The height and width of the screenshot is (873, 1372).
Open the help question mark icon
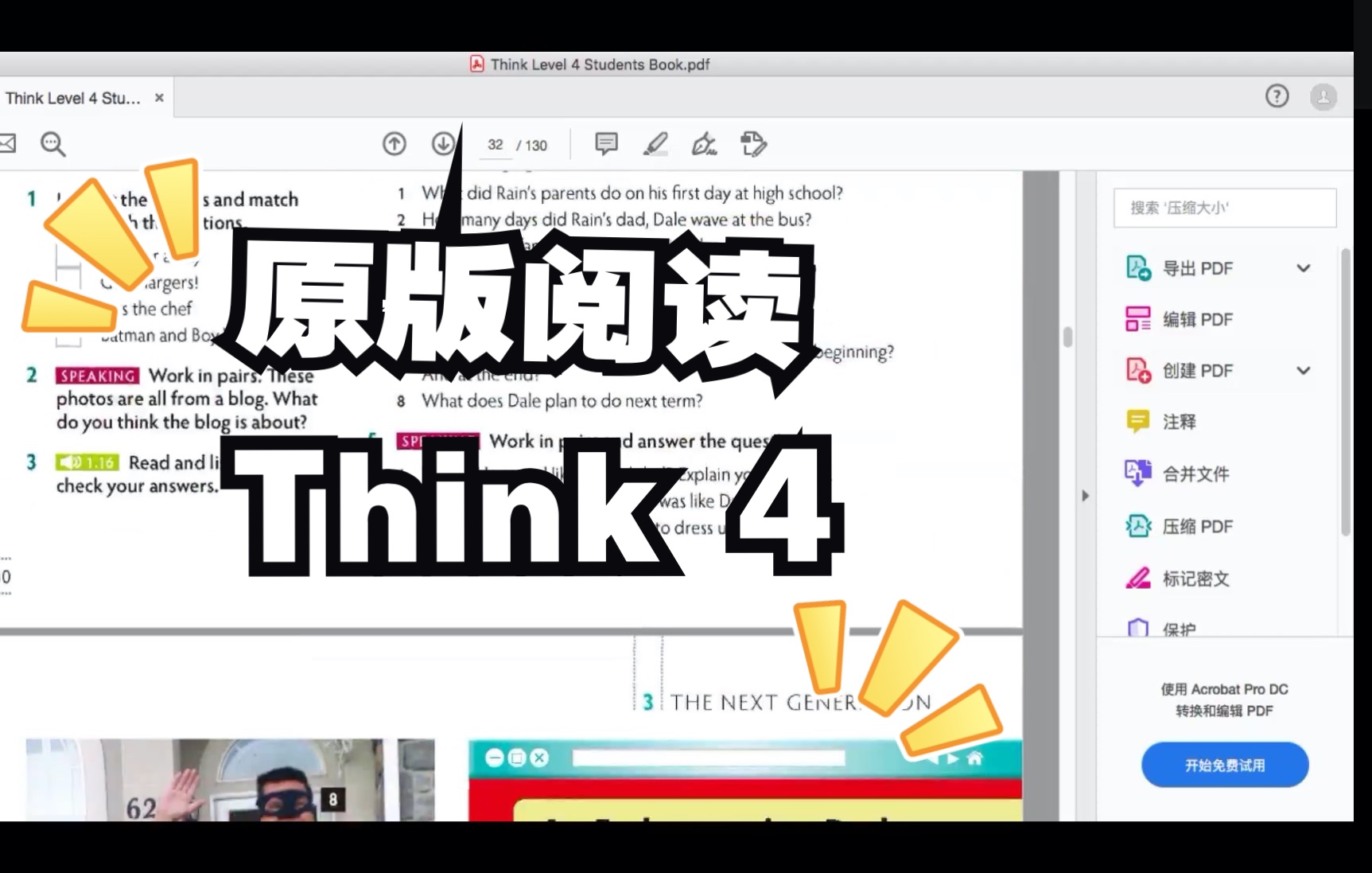click(1277, 96)
